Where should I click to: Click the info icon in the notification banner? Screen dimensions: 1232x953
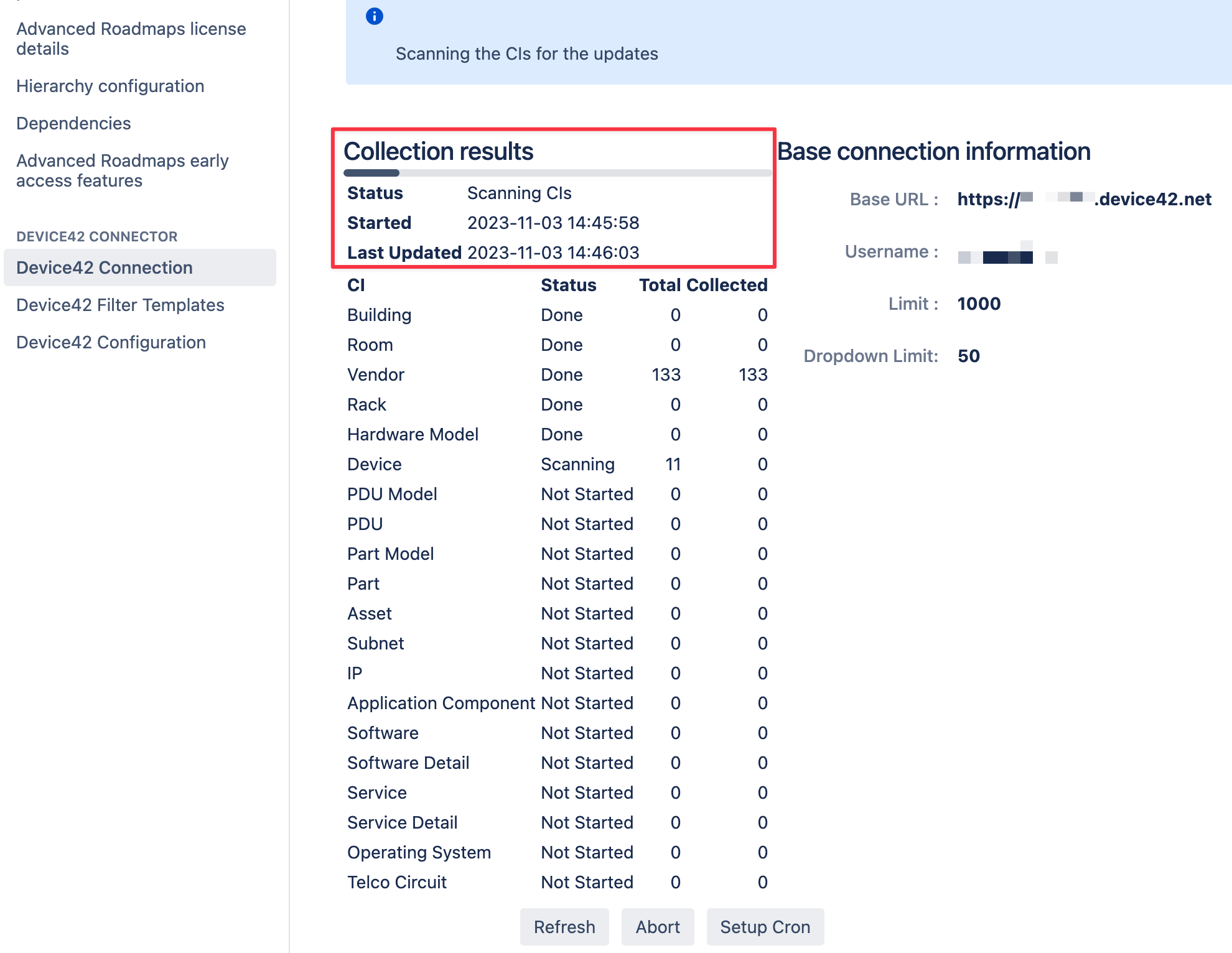click(x=375, y=16)
